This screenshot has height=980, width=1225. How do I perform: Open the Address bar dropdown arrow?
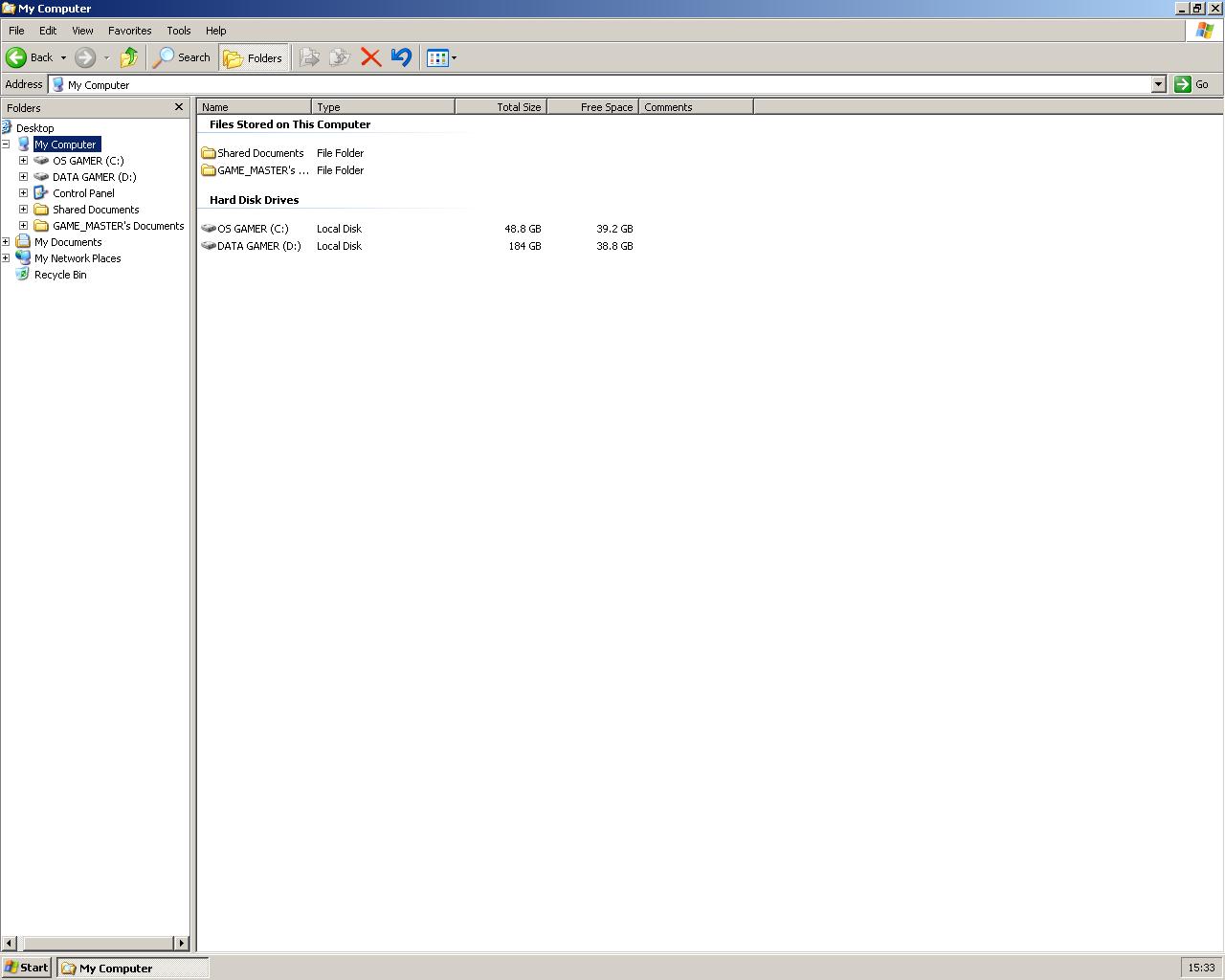click(1158, 84)
